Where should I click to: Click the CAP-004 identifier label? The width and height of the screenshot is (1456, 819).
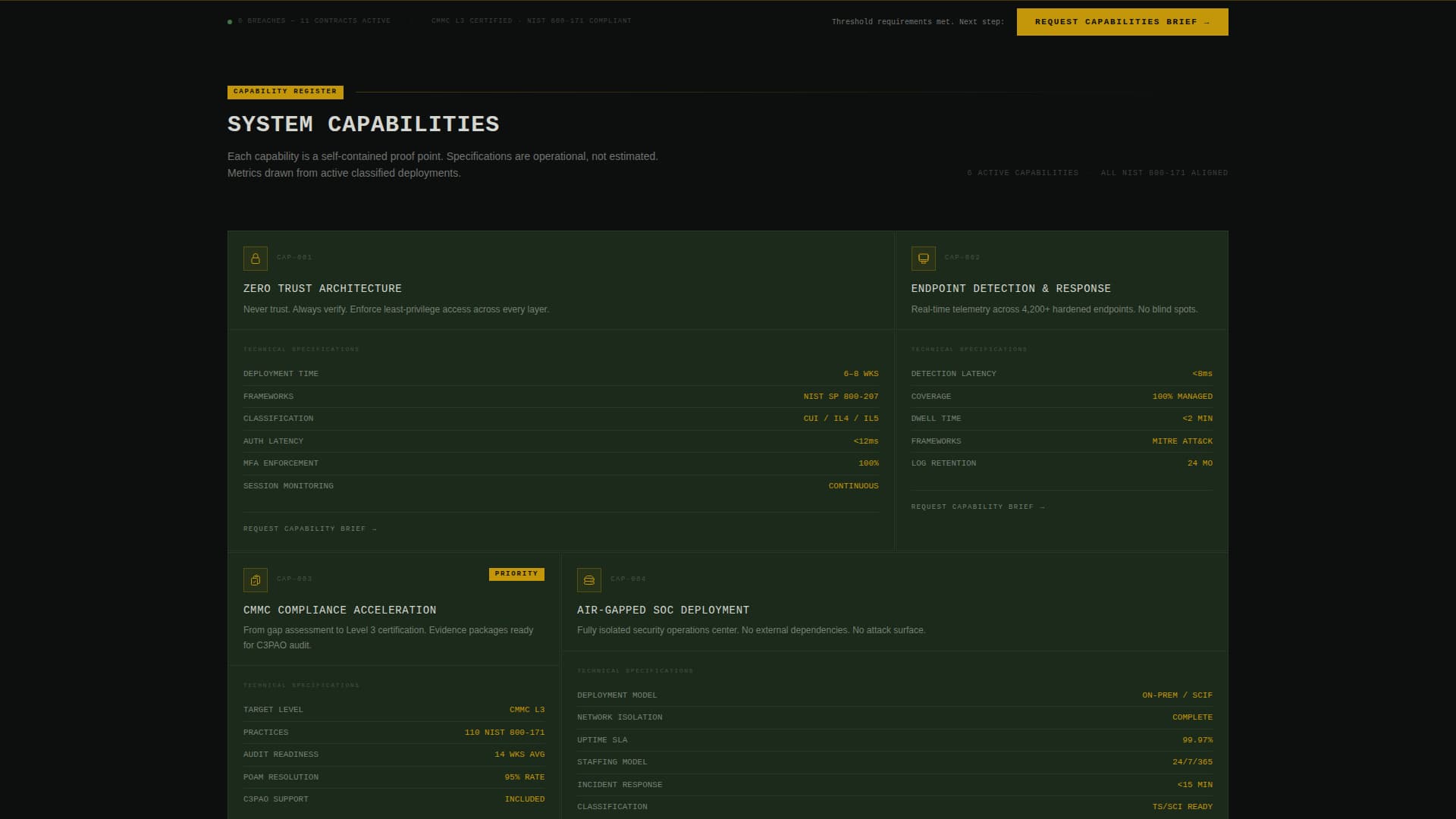(628, 579)
